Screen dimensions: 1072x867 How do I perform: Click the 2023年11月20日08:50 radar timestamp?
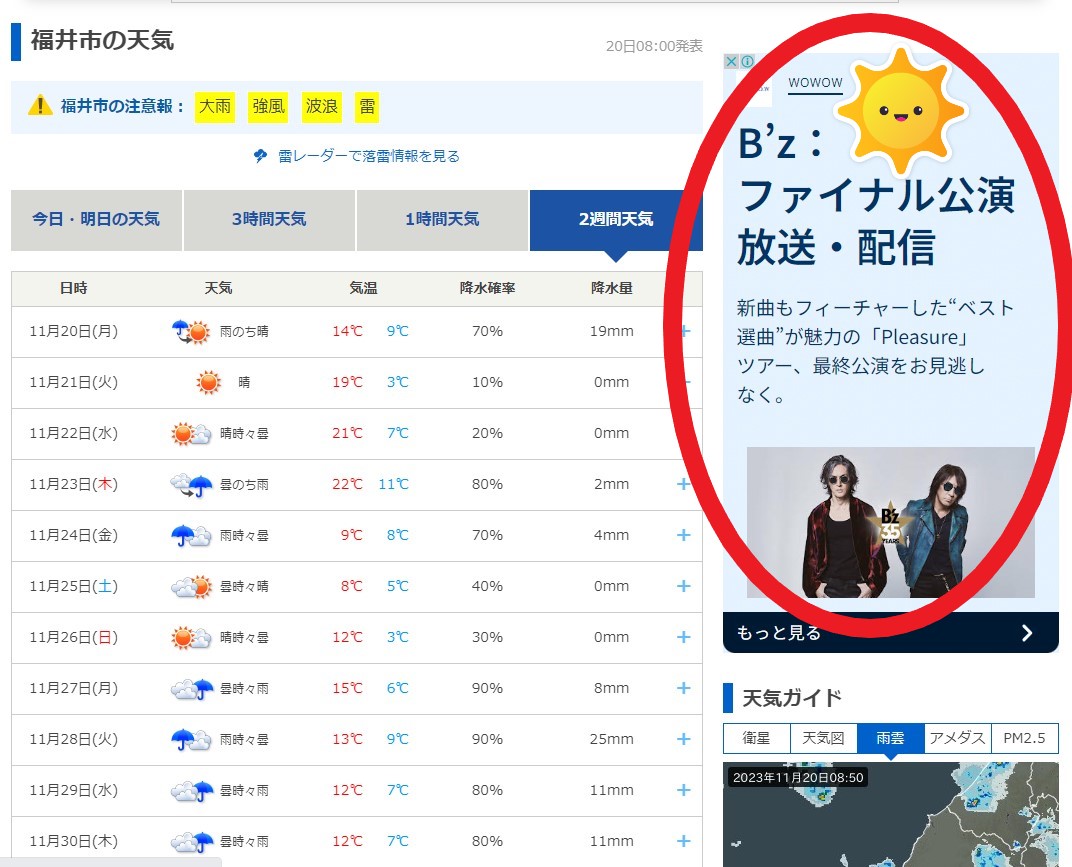[798, 777]
